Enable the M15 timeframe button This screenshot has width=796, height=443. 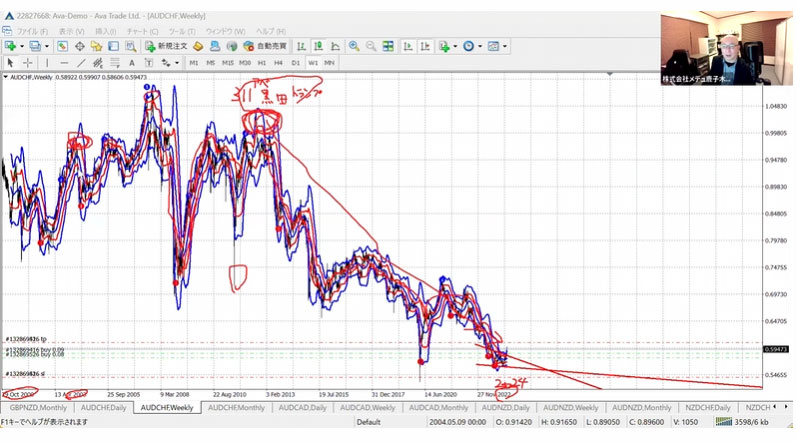229,62
